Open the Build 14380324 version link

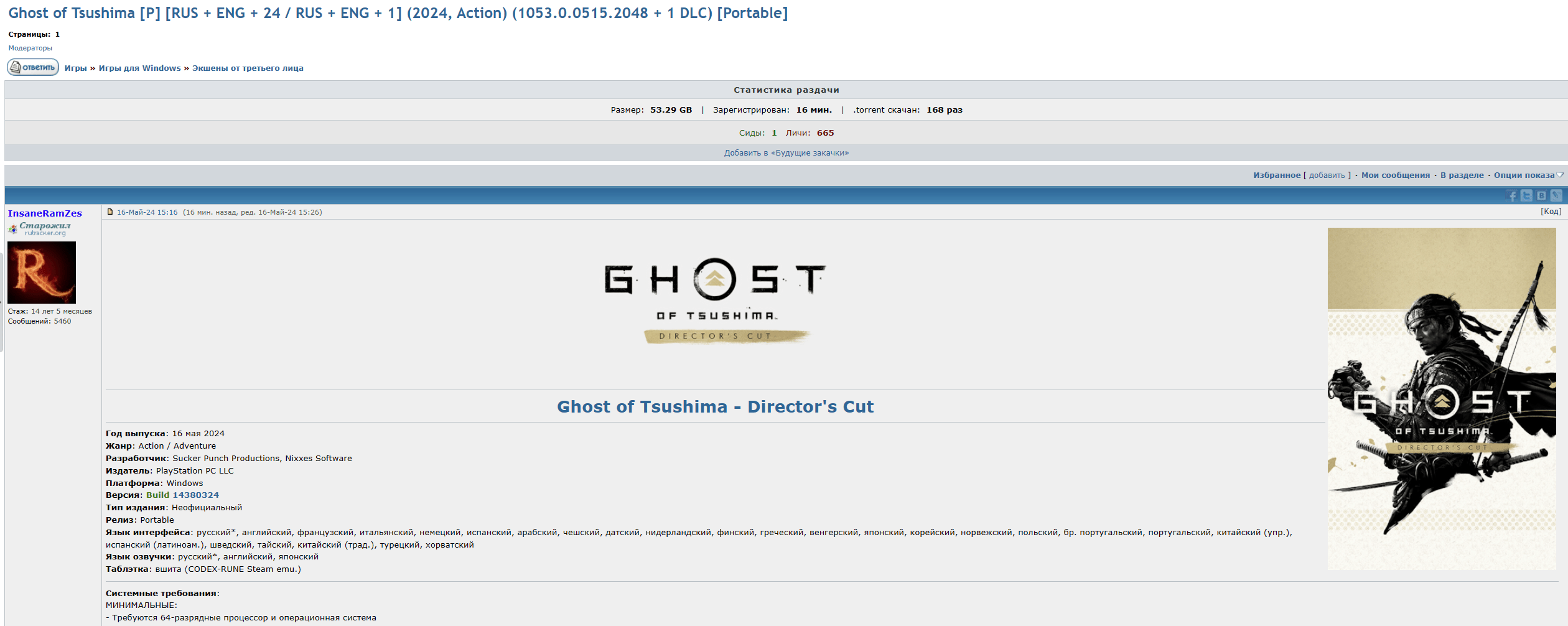[x=182, y=495]
